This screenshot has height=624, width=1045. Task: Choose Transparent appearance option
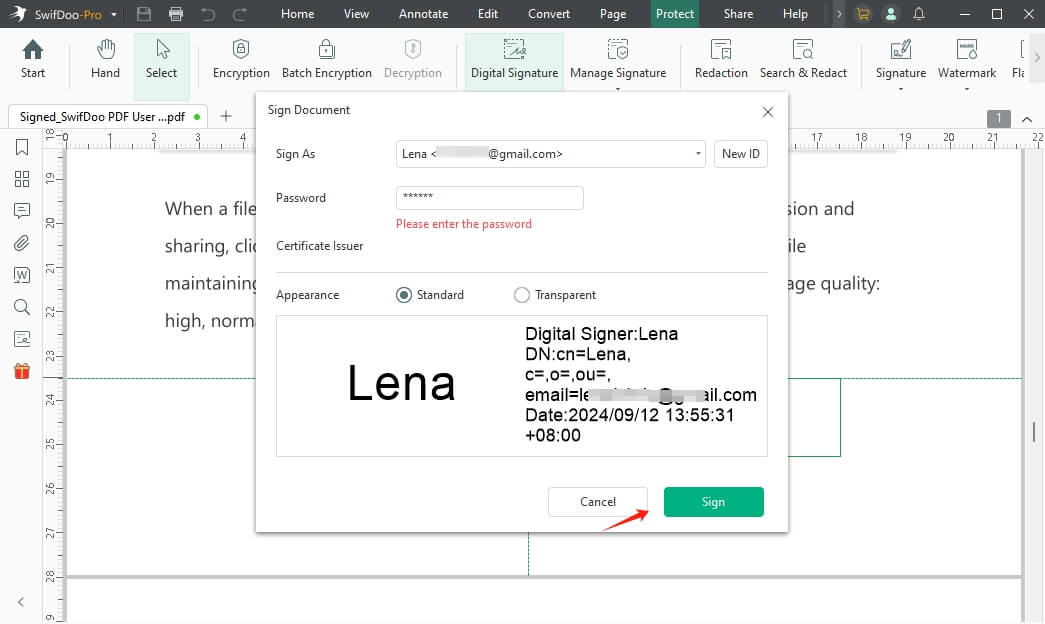[521, 295]
